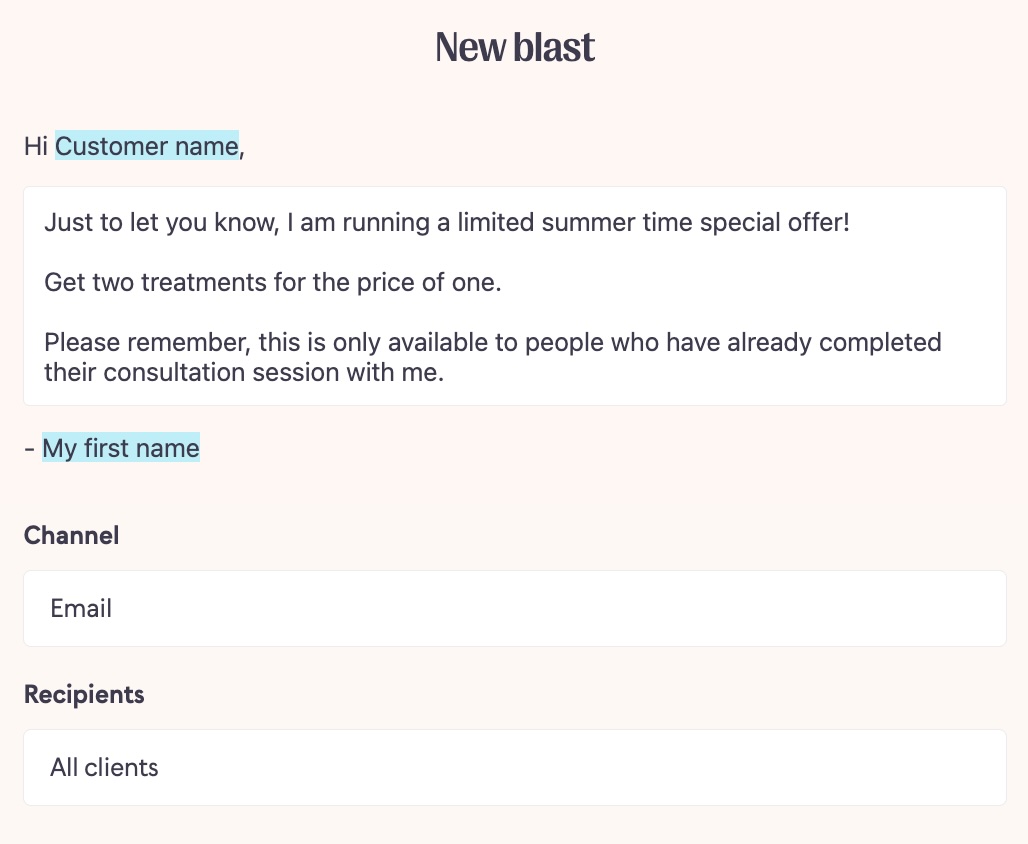Image resolution: width=1028 pixels, height=844 pixels.
Task: Open the Channel dropdown showing Email
Action: tap(515, 609)
